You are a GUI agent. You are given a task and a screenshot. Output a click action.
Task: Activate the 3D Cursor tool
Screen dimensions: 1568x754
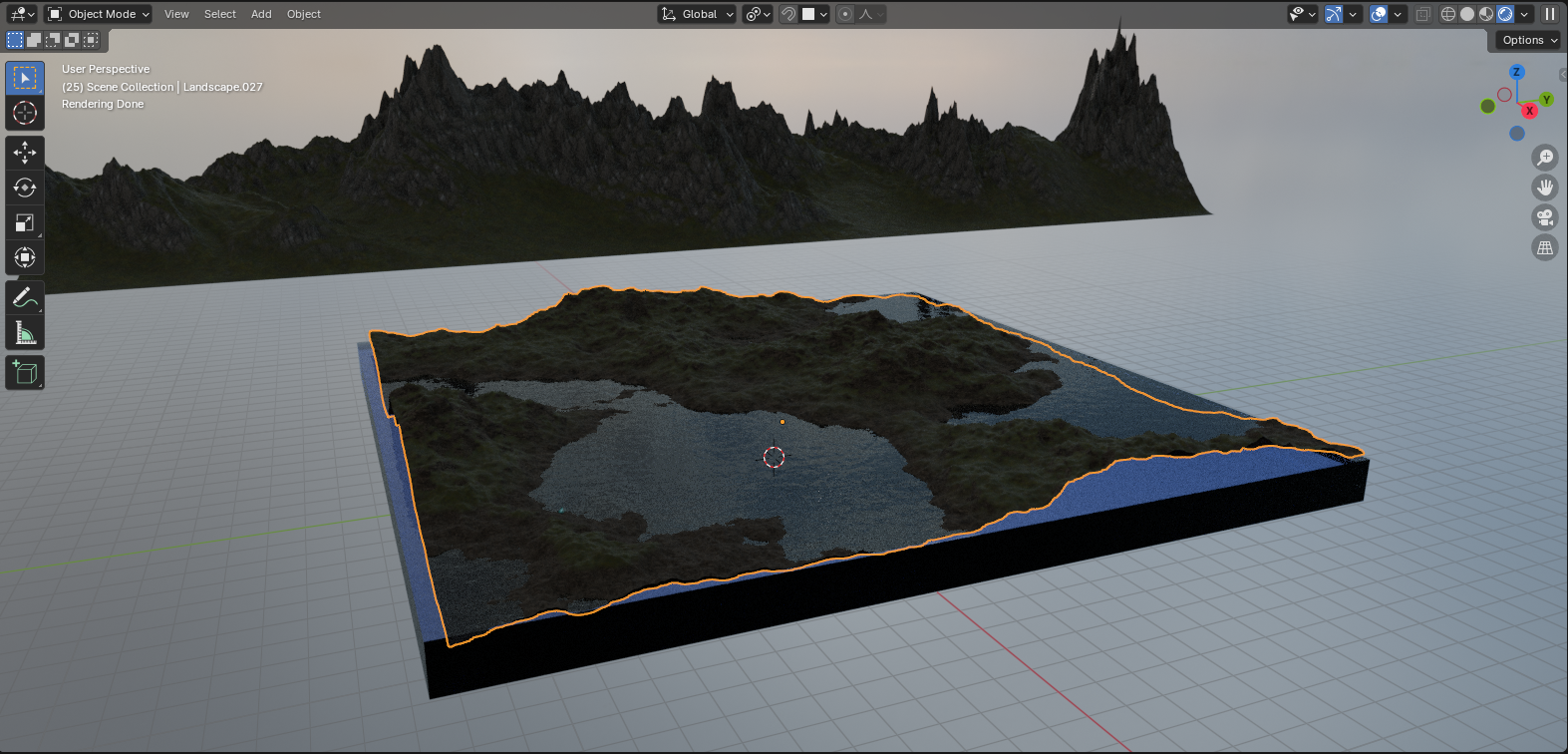pos(25,113)
